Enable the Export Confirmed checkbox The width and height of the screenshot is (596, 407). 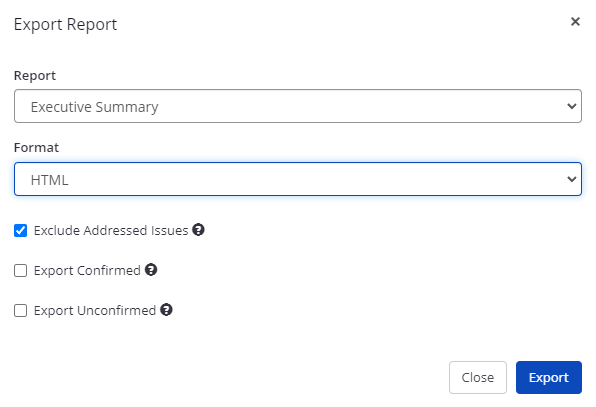click(x=21, y=271)
